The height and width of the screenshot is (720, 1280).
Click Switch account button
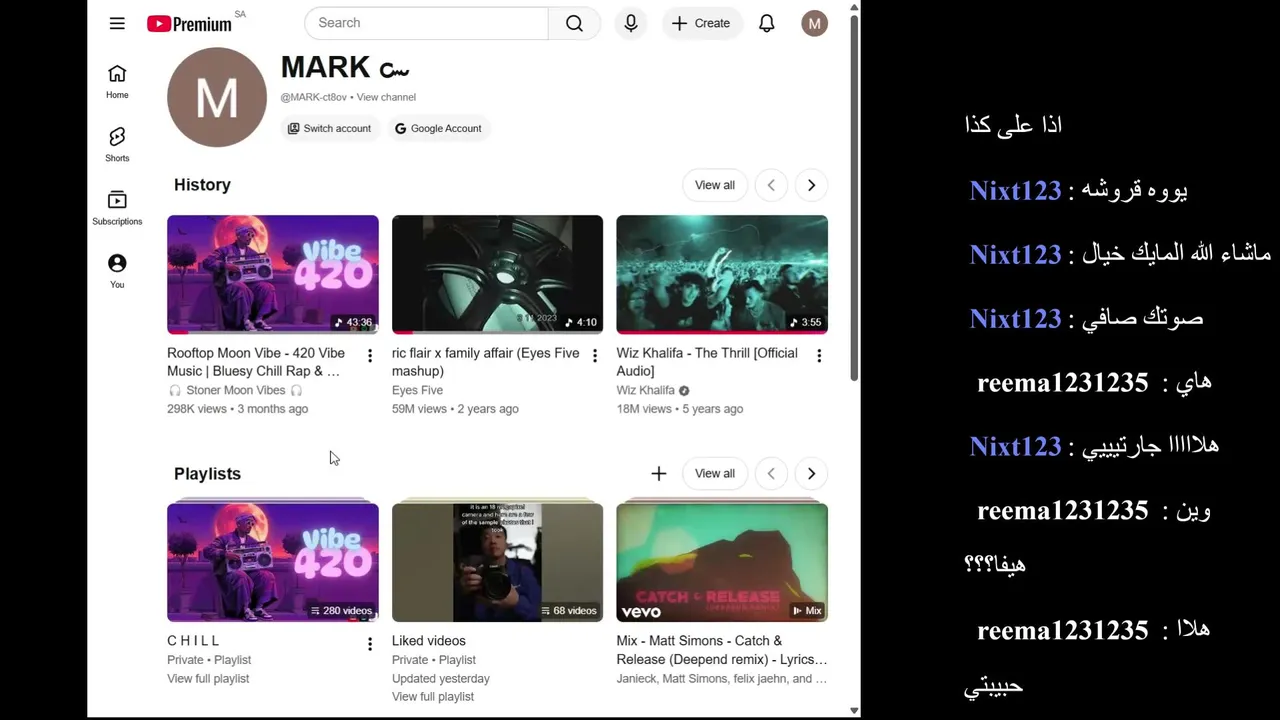click(x=329, y=128)
